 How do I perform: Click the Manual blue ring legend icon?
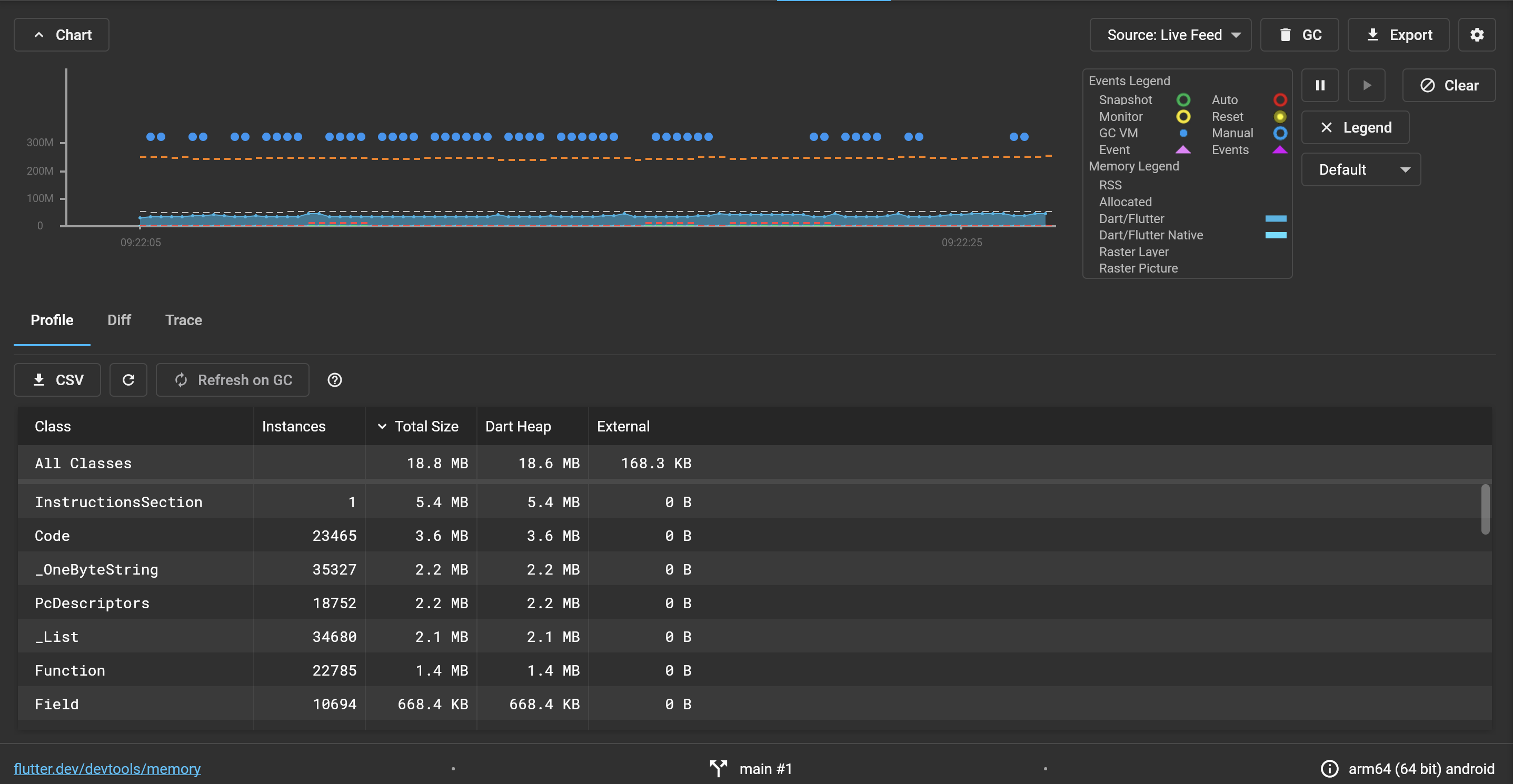point(1280,133)
